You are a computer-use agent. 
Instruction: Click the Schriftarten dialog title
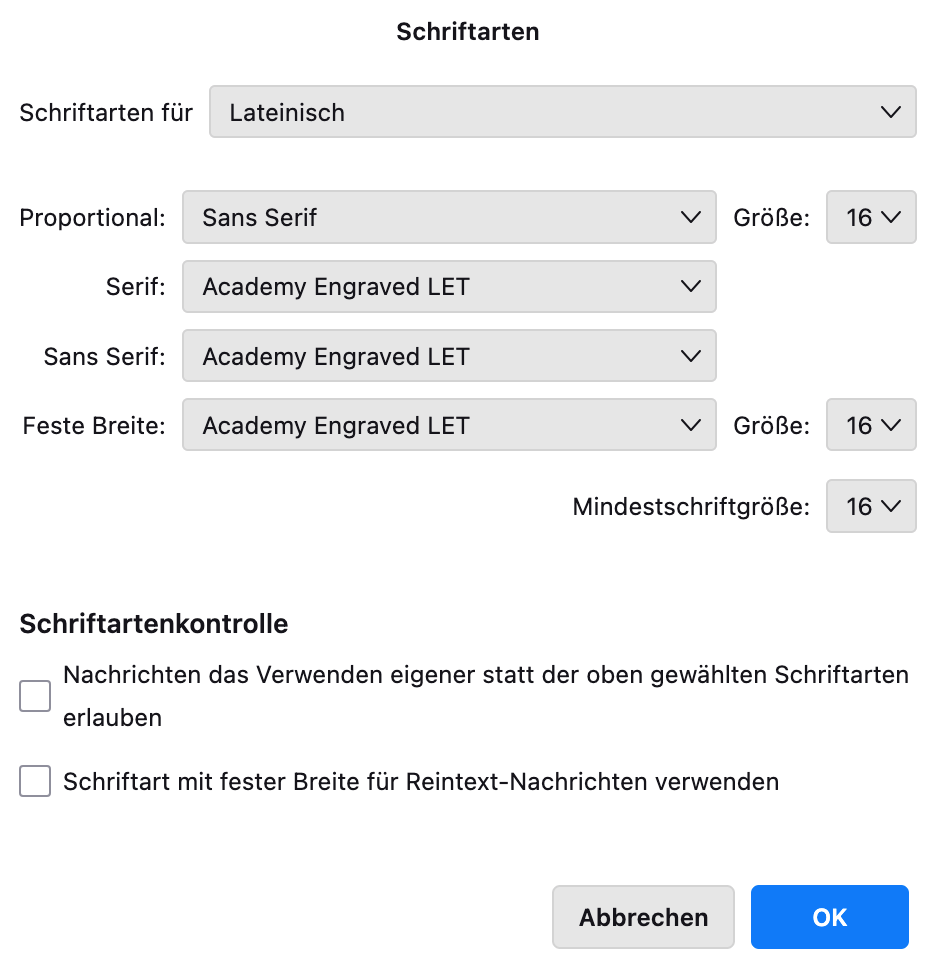(468, 32)
